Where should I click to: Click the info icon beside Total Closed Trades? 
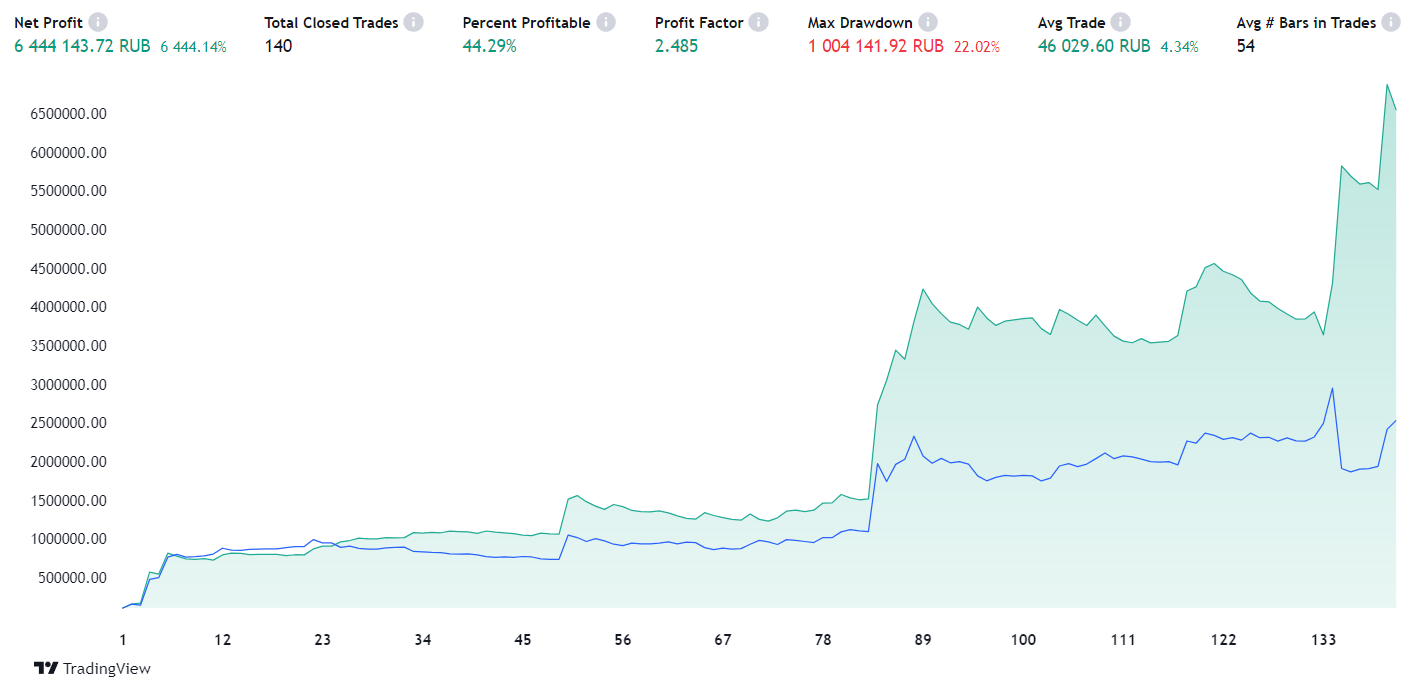click(413, 22)
